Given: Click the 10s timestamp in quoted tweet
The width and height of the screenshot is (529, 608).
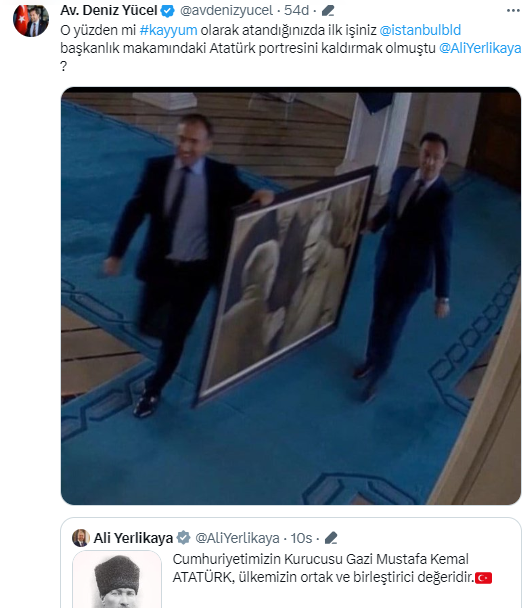Looking at the screenshot, I should 301,538.
